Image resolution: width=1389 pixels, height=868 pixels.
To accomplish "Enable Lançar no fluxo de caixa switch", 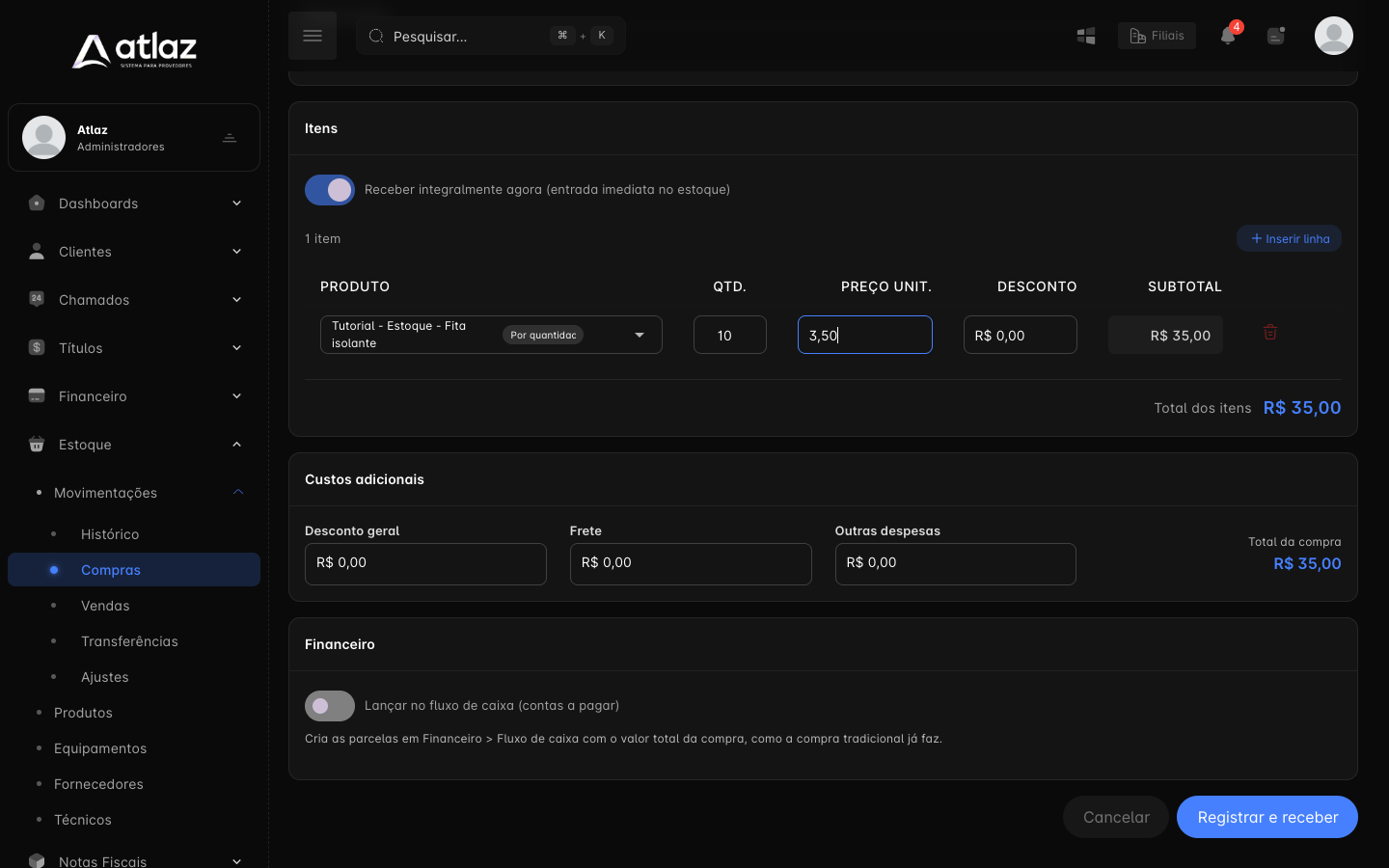I will (330, 706).
